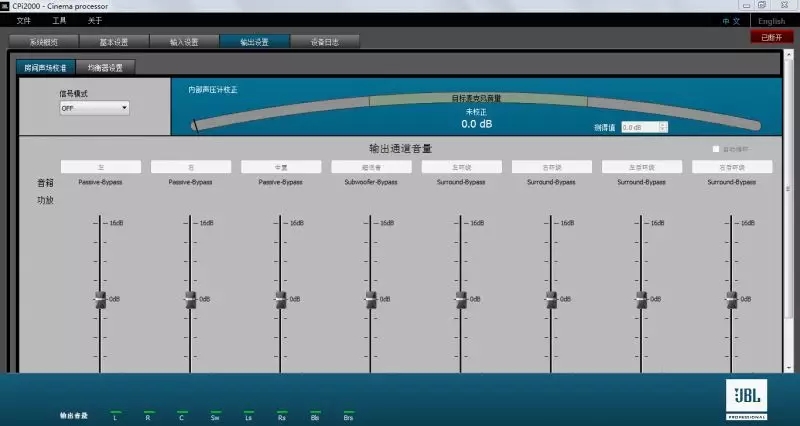The height and width of the screenshot is (426, 800).
Task: Click the 测得值 spinner arrows
Action: tap(662, 127)
